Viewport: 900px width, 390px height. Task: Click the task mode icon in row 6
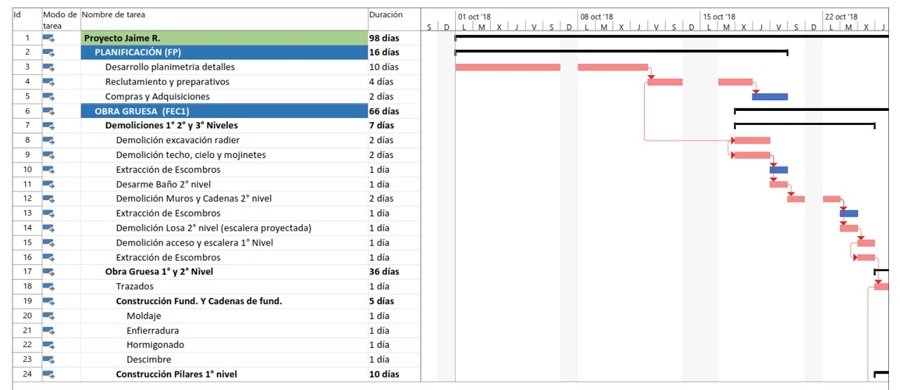click(48, 111)
